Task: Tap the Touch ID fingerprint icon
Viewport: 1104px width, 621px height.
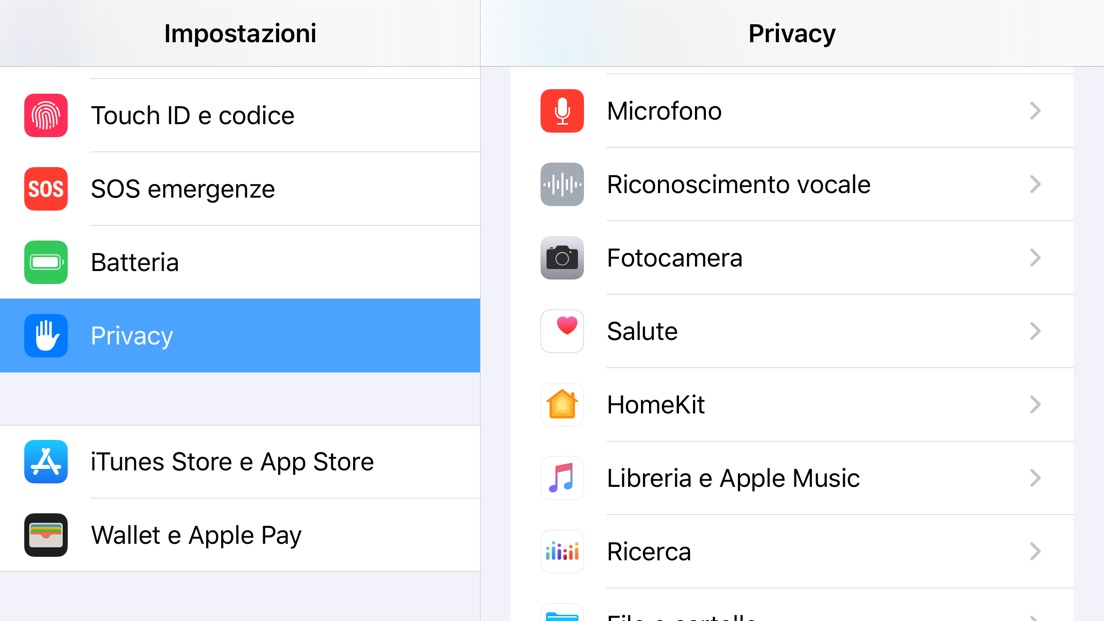Action: (46, 115)
